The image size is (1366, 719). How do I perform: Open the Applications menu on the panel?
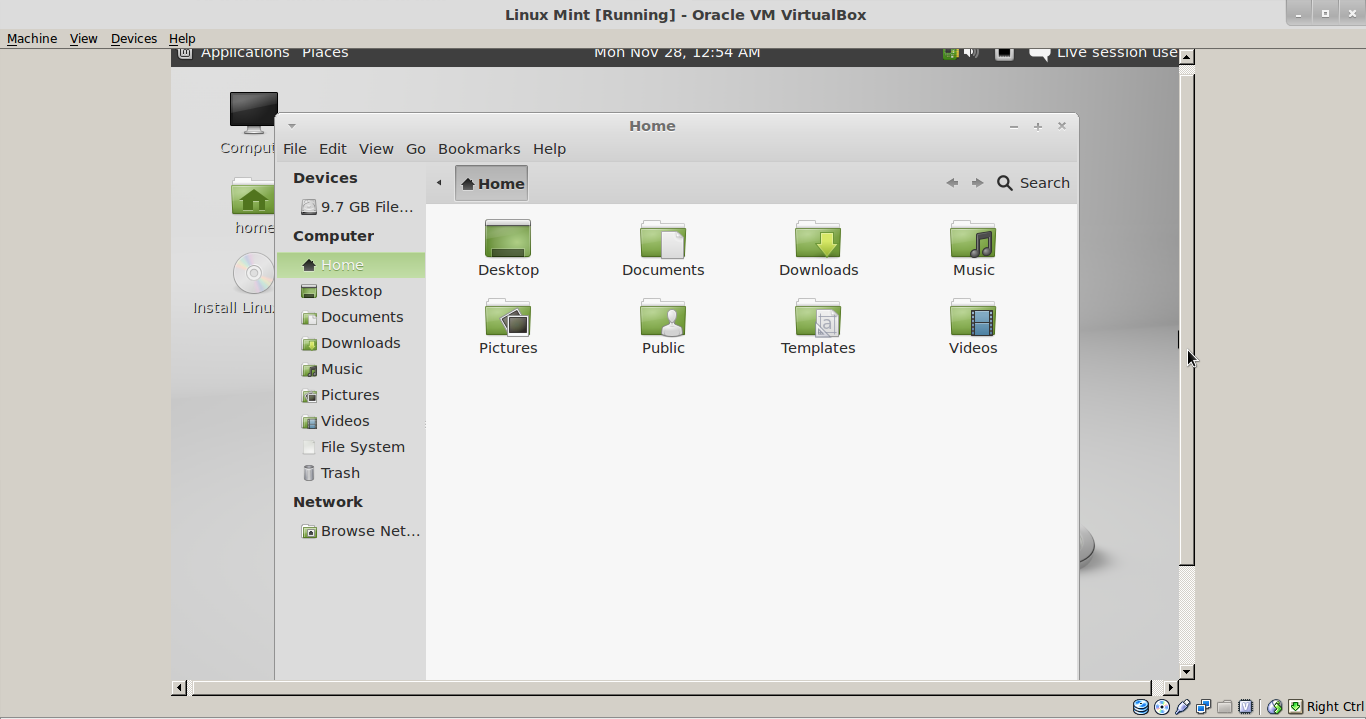[244, 52]
